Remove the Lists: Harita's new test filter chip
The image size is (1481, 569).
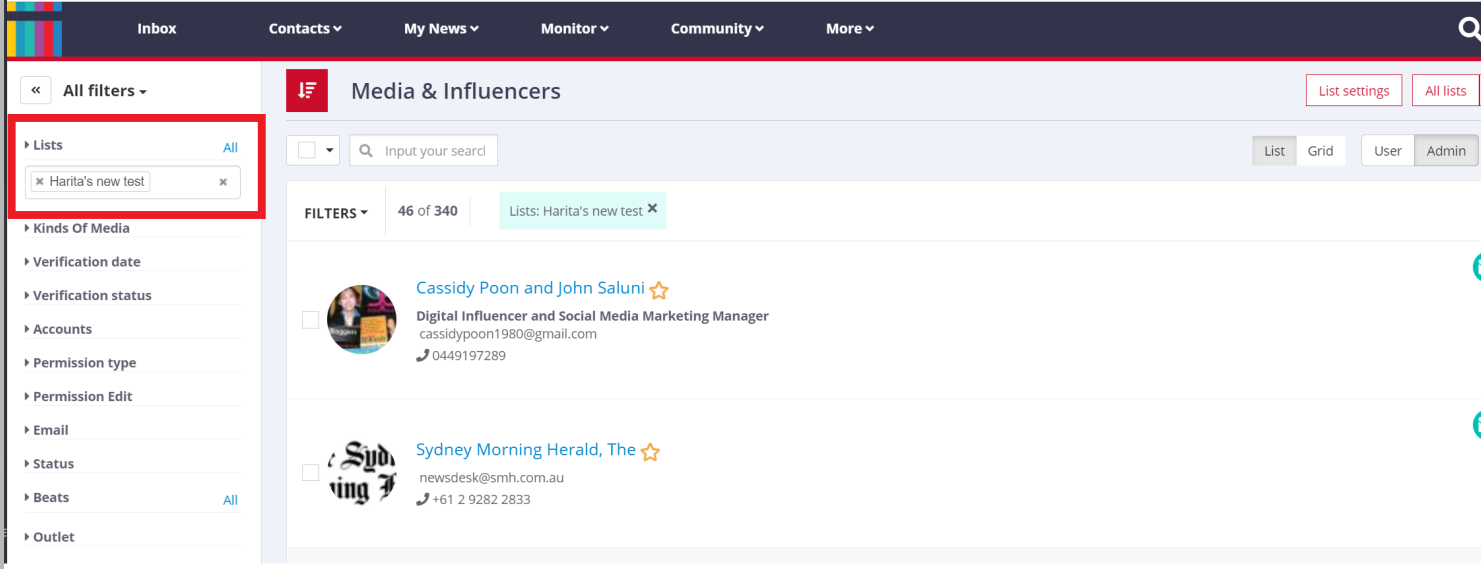pyautogui.click(x=652, y=209)
